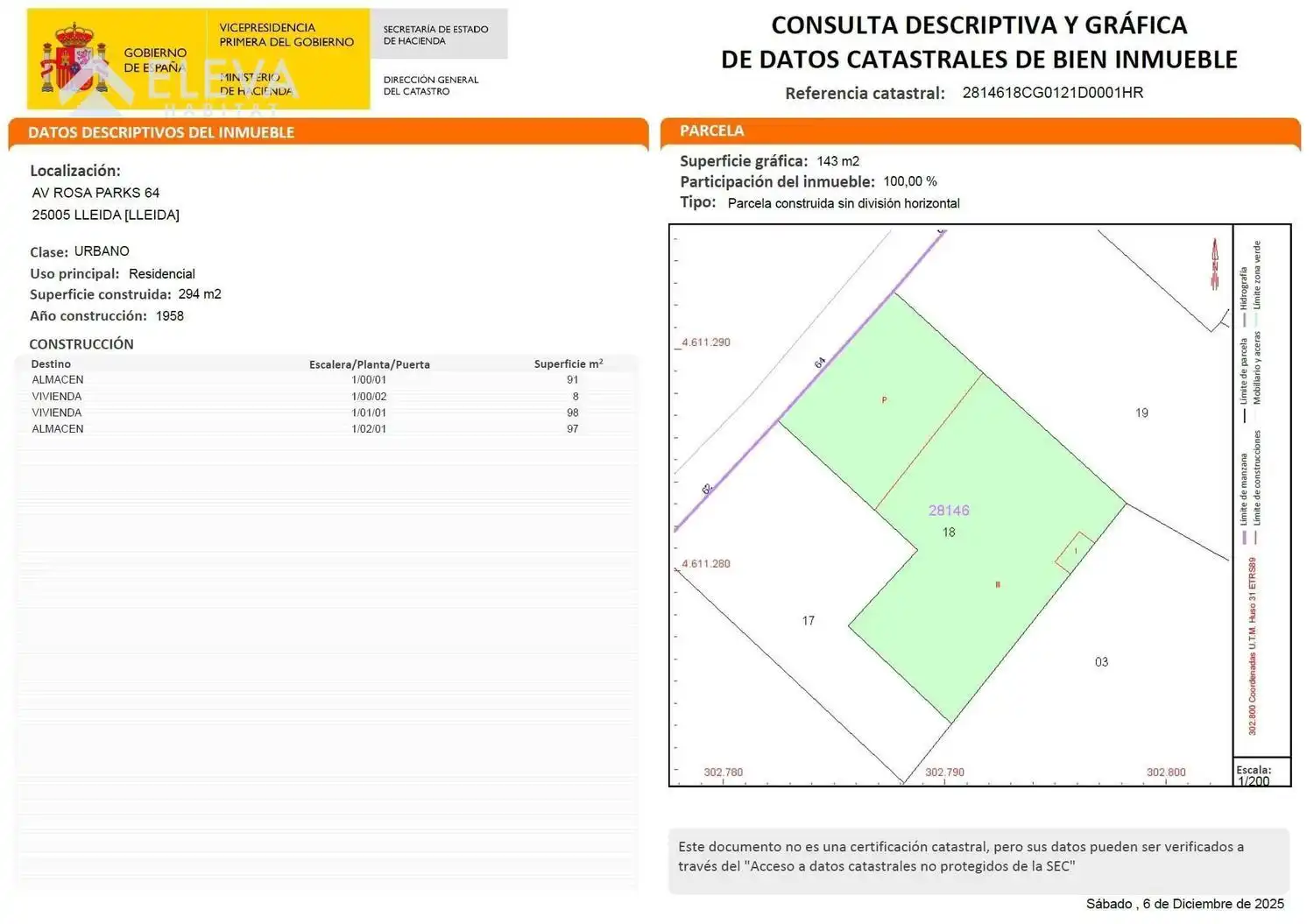Click the construction year 1958
This screenshot has height=924, width=1314.
tap(170, 316)
